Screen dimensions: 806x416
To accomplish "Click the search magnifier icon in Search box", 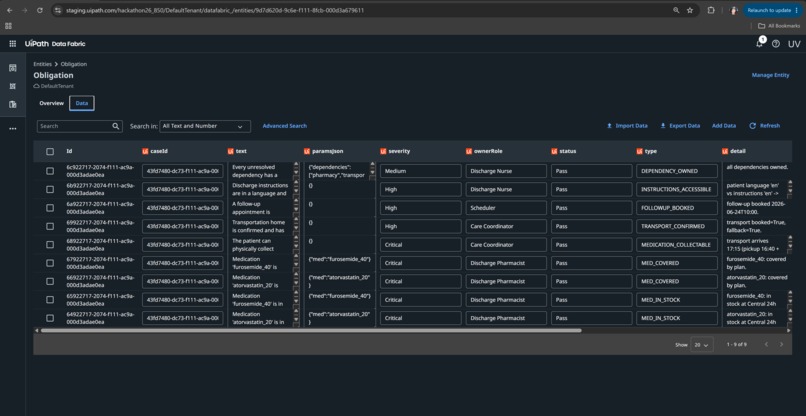I will pyautogui.click(x=116, y=126).
